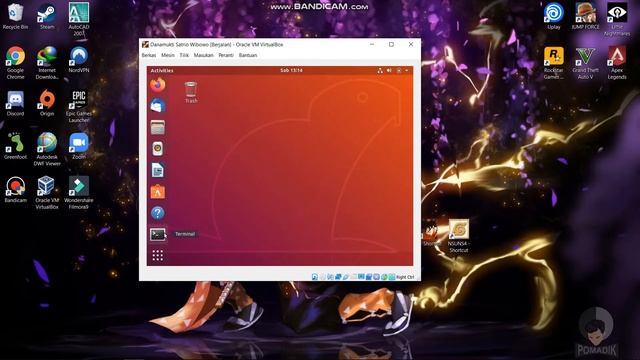
Task: Show Applications grid in the dock
Action: click(x=158, y=256)
